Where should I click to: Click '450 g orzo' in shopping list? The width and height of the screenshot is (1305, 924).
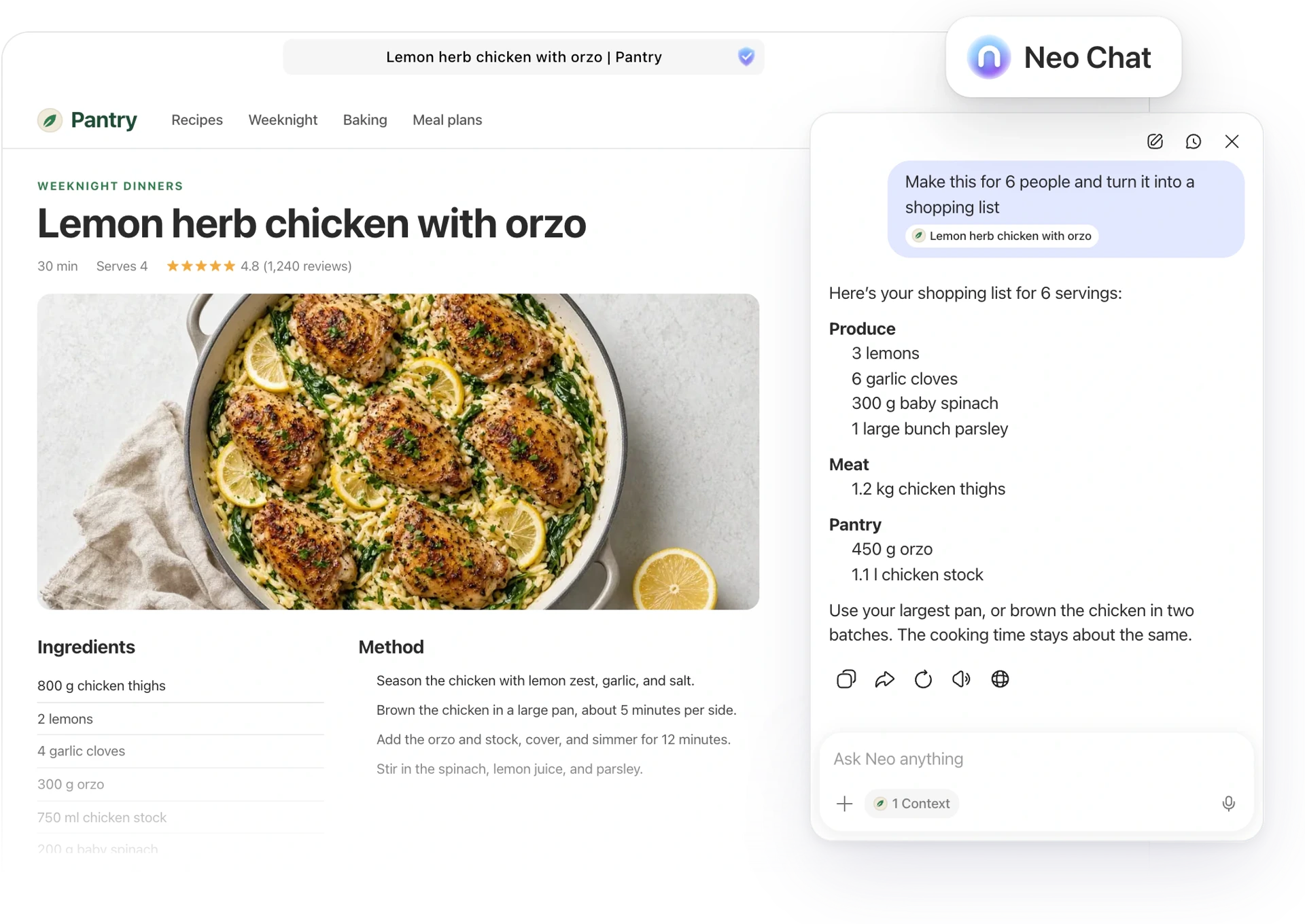(892, 549)
